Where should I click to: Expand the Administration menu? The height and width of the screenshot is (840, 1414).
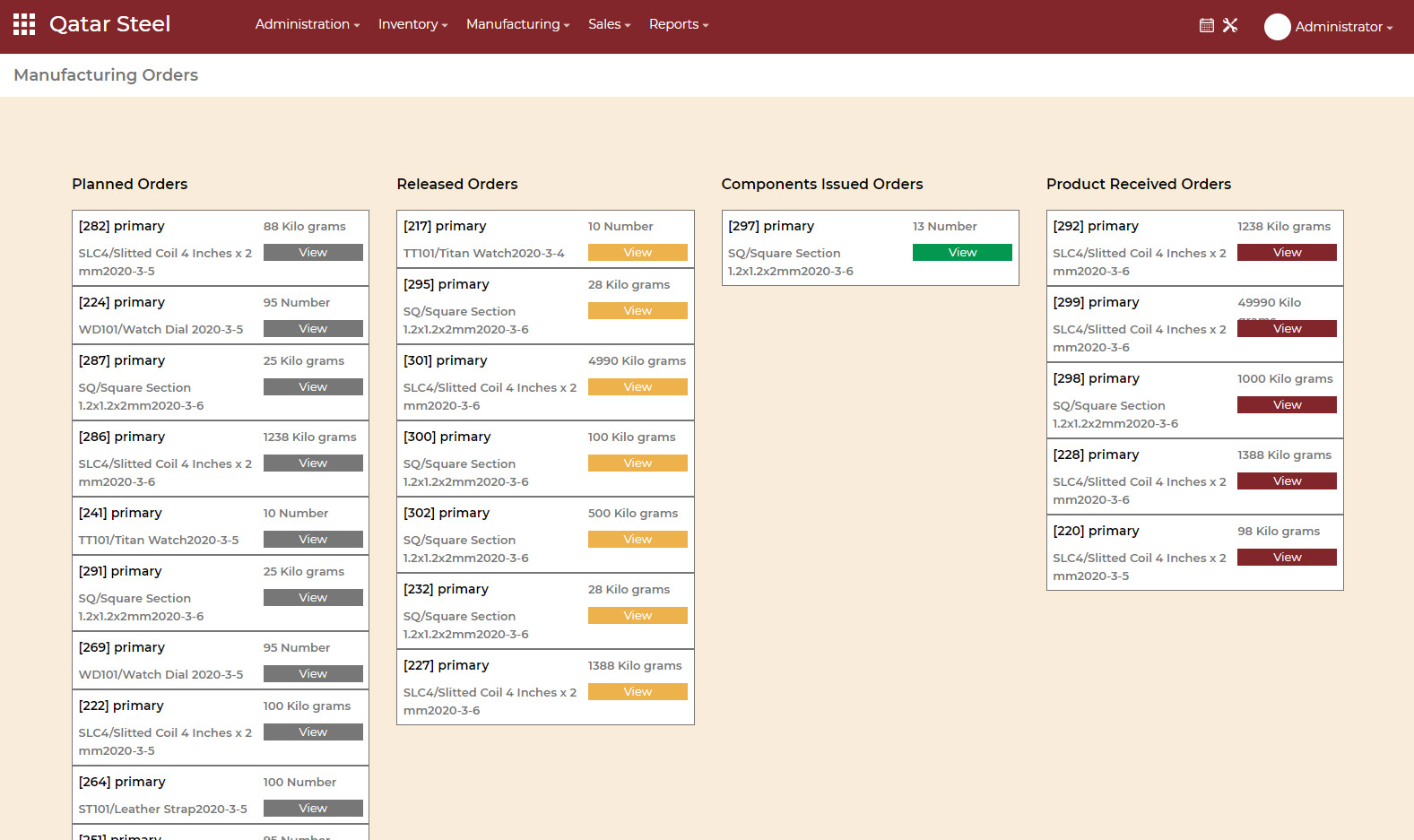[308, 24]
